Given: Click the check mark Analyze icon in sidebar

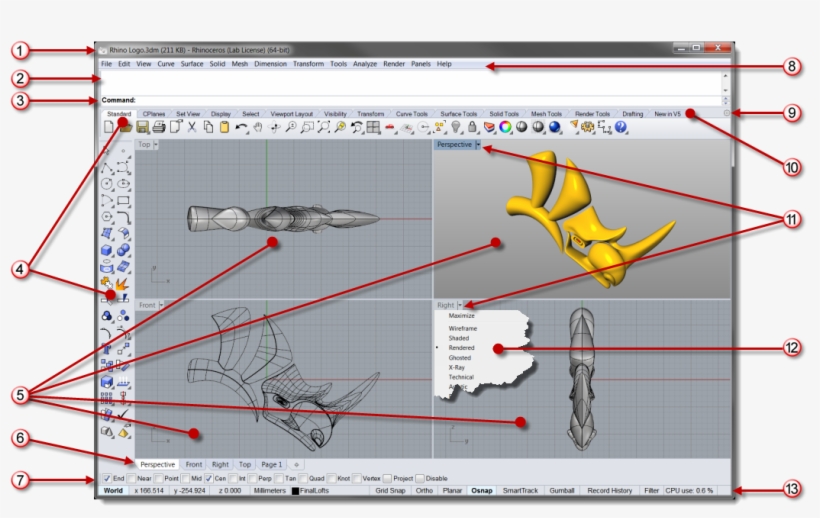Looking at the screenshot, I should pos(123,415).
